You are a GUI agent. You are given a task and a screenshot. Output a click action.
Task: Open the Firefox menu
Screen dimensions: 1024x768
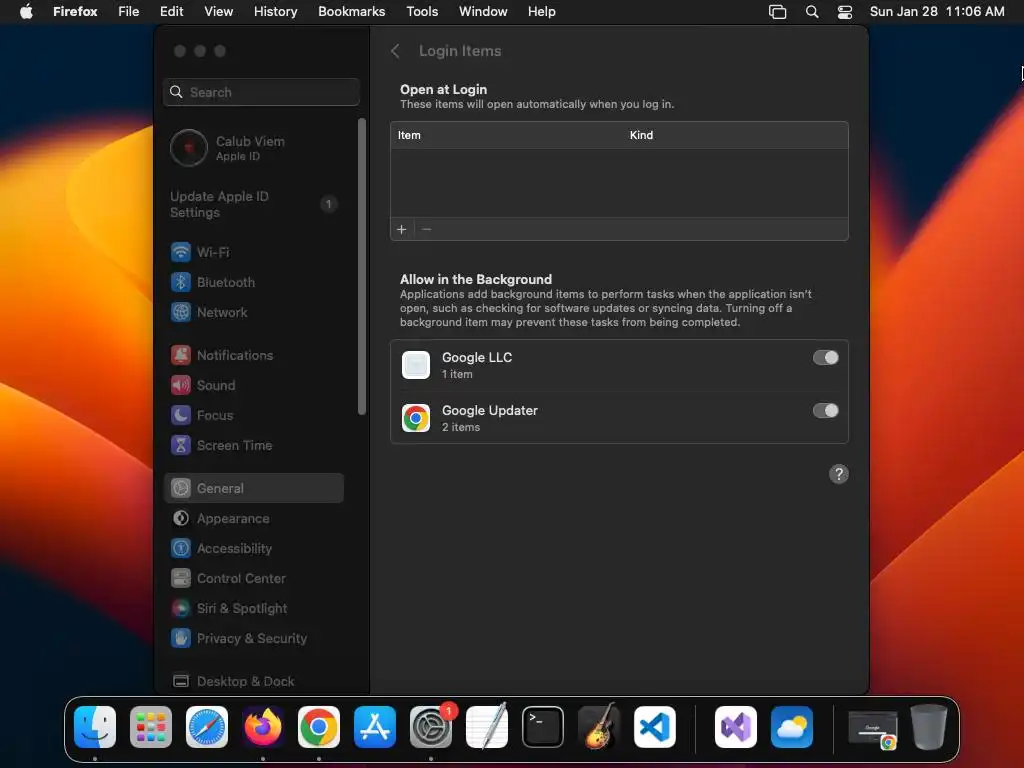click(75, 11)
